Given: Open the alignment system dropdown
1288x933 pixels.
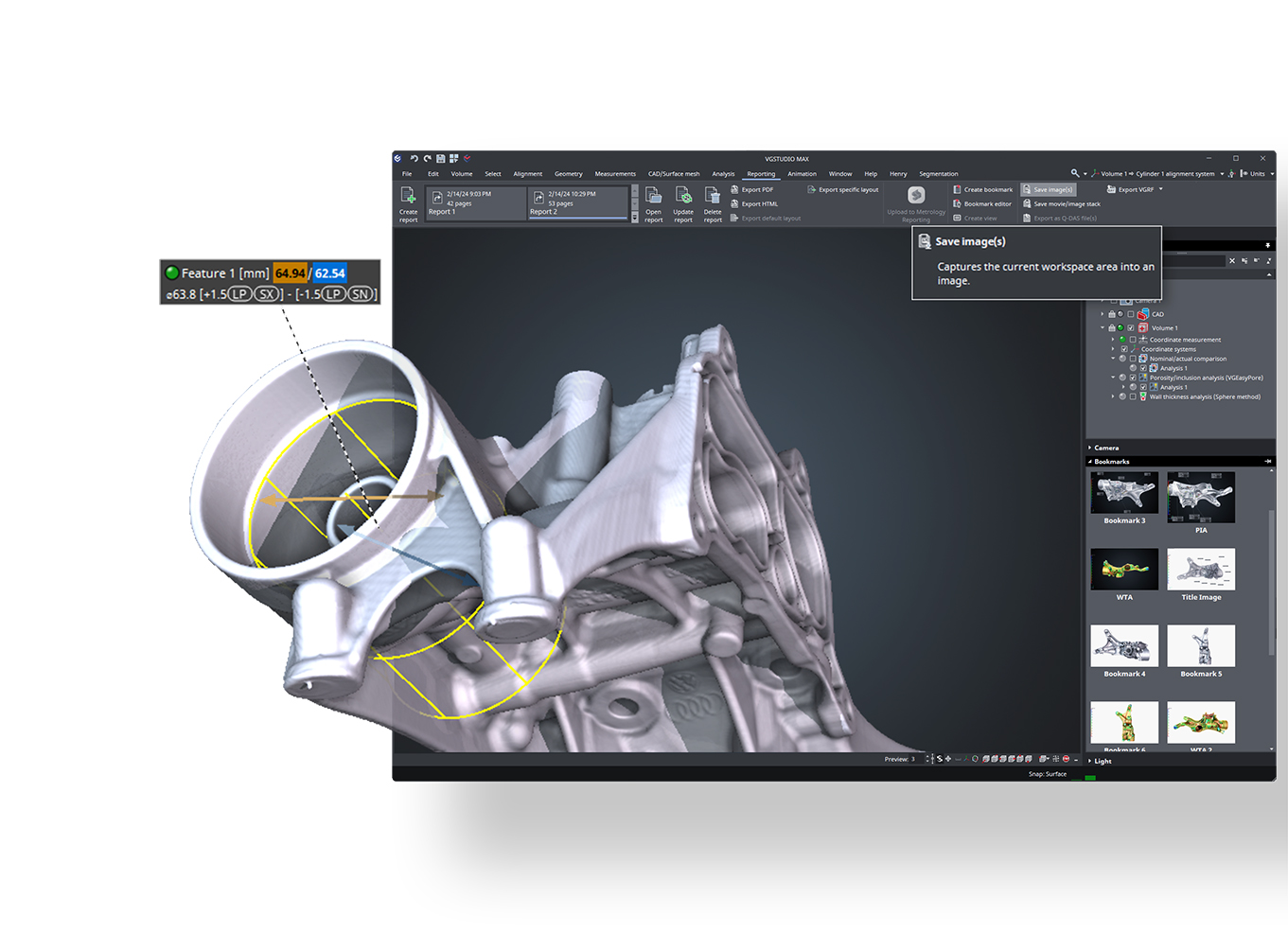Looking at the screenshot, I should (x=1222, y=174).
